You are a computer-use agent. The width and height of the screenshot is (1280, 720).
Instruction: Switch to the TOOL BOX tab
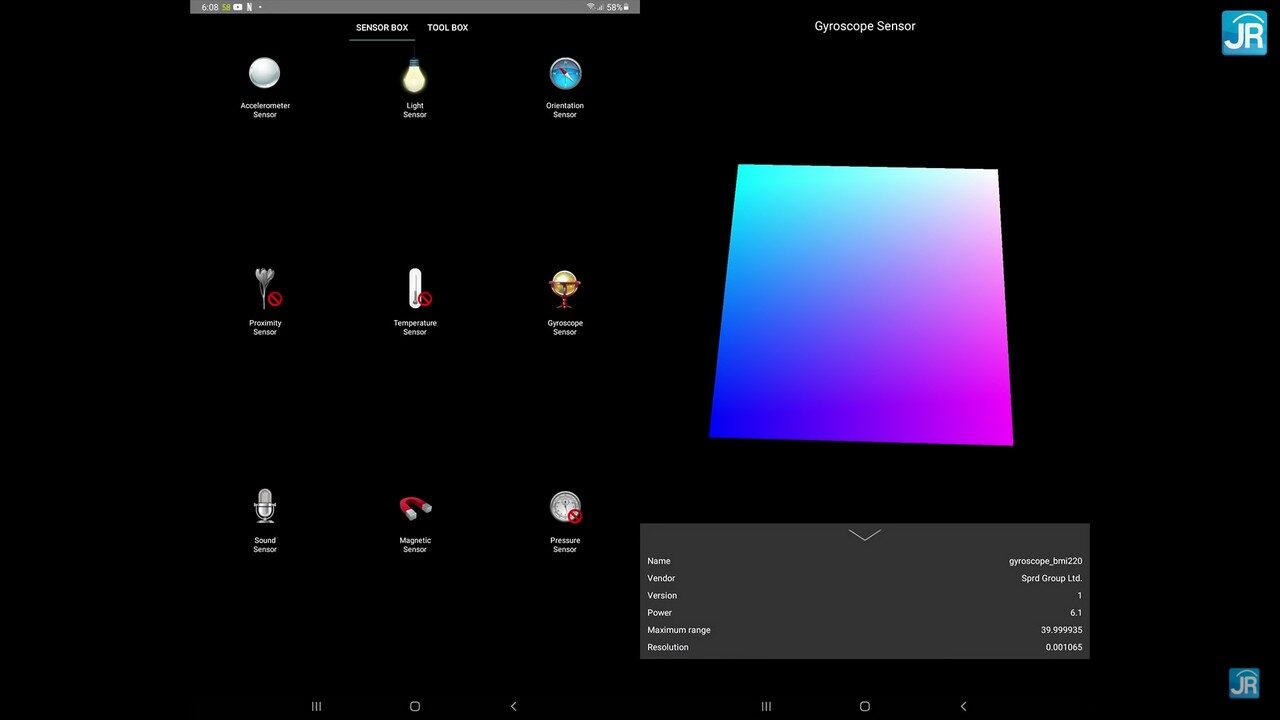(447, 27)
